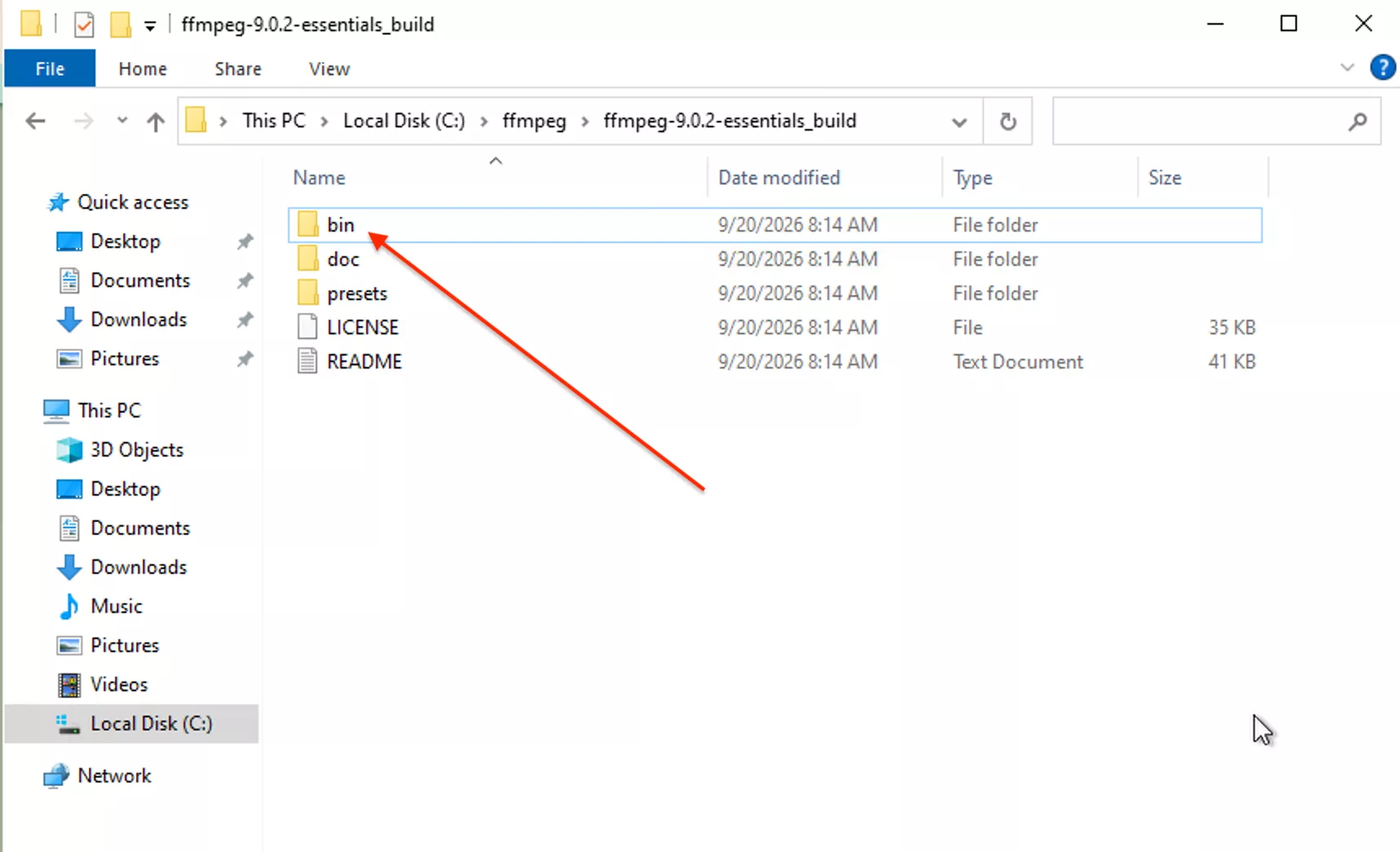The image size is (1400, 852).
Task: Open Documents under This PC
Action: pos(139,528)
